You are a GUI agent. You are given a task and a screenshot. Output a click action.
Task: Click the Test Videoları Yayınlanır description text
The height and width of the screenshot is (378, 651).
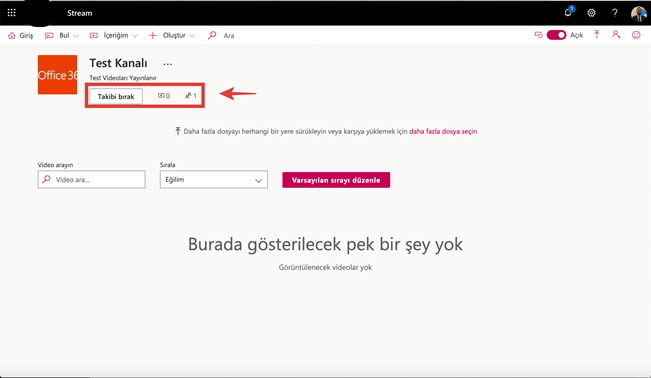(x=123, y=78)
